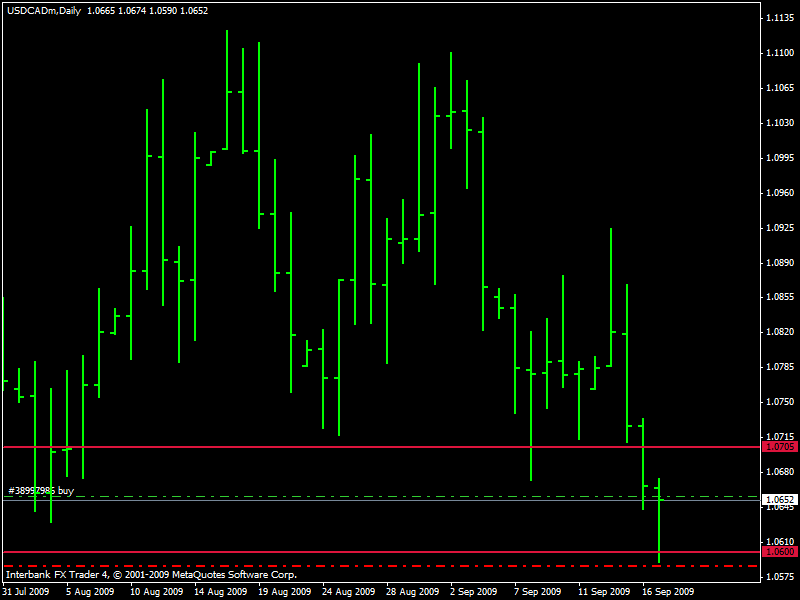Click the 14 Aug 2009 date label
The height and width of the screenshot is (600, 800).
click(220, 591)
